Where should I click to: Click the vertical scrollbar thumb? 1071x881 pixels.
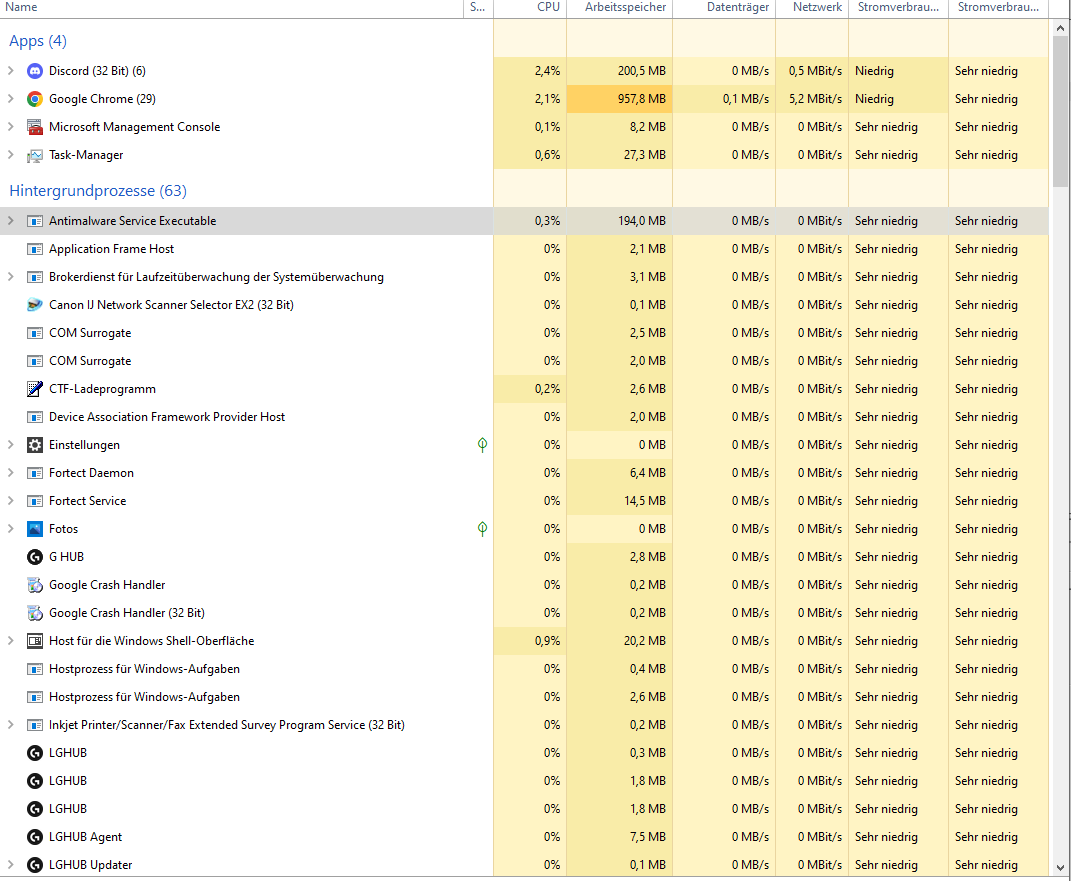tap(1060, 111)
